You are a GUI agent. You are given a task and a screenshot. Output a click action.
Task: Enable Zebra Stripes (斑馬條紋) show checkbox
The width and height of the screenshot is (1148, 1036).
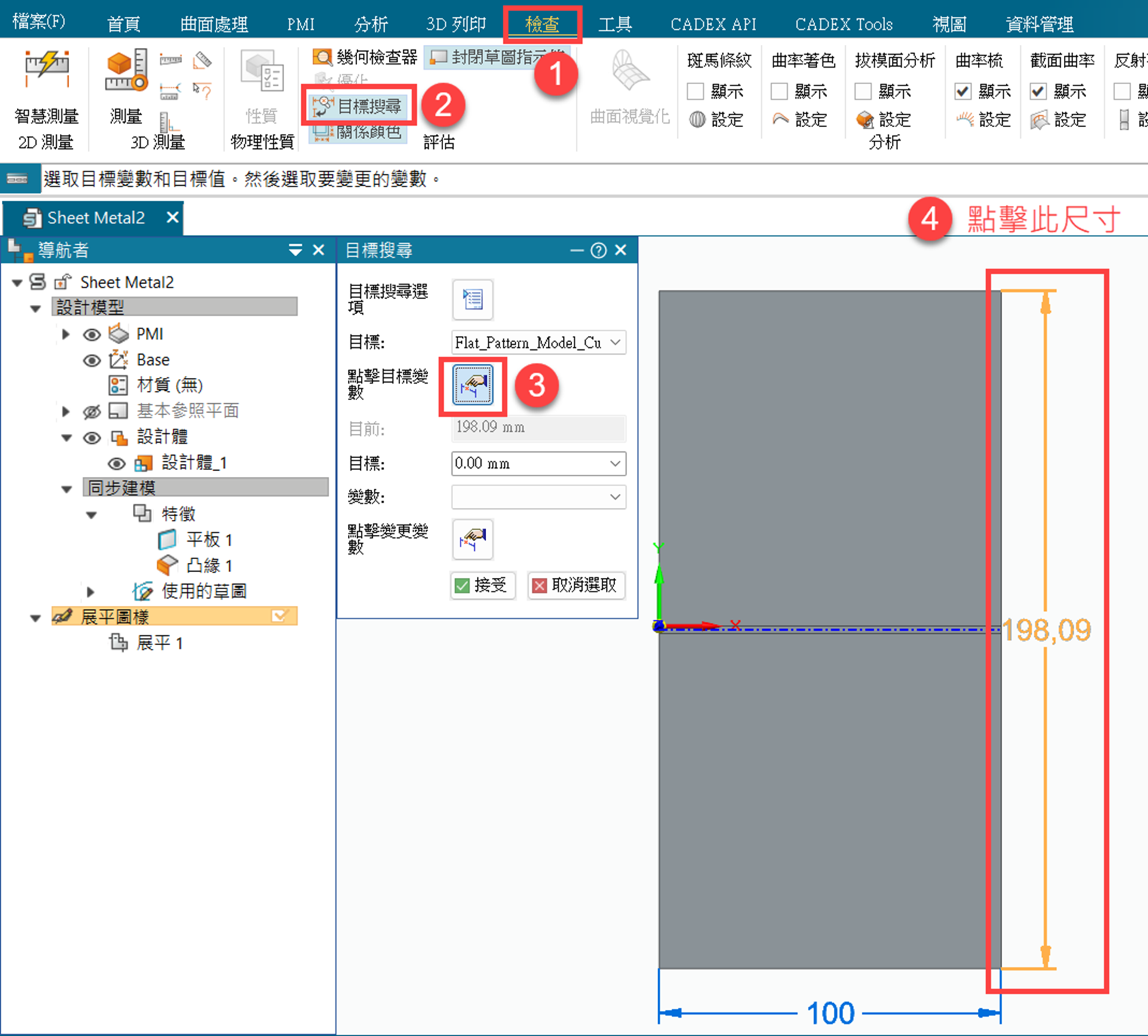pos(695,91)
